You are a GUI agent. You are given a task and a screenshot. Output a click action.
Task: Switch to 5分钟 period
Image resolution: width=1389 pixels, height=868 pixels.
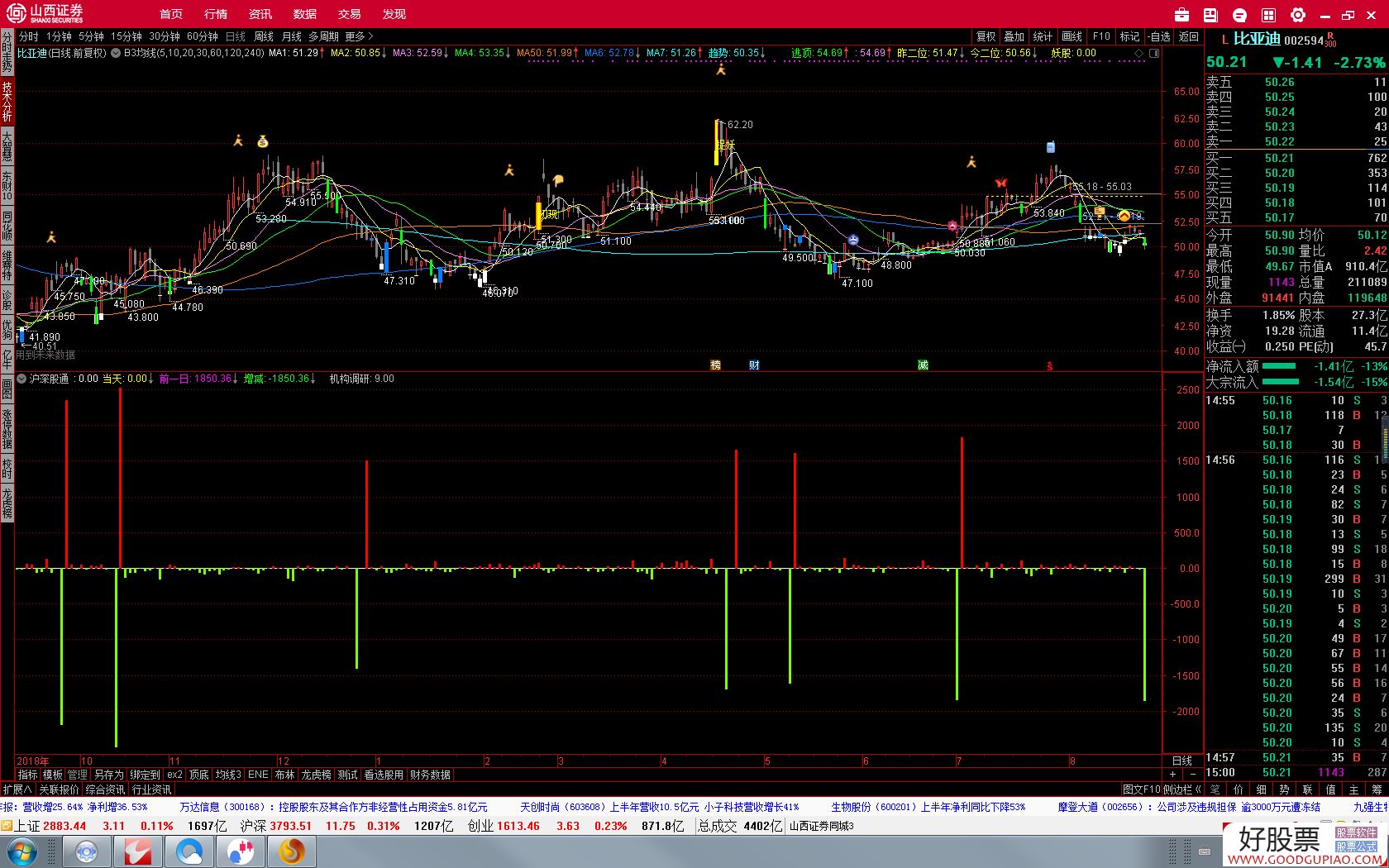91,36
